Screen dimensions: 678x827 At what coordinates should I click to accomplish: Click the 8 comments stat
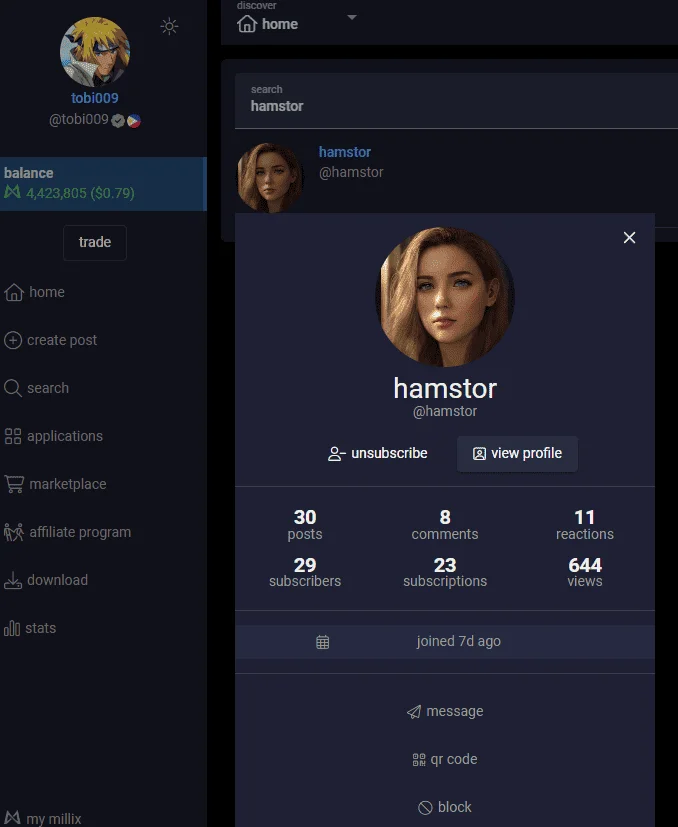coord(445,525)
